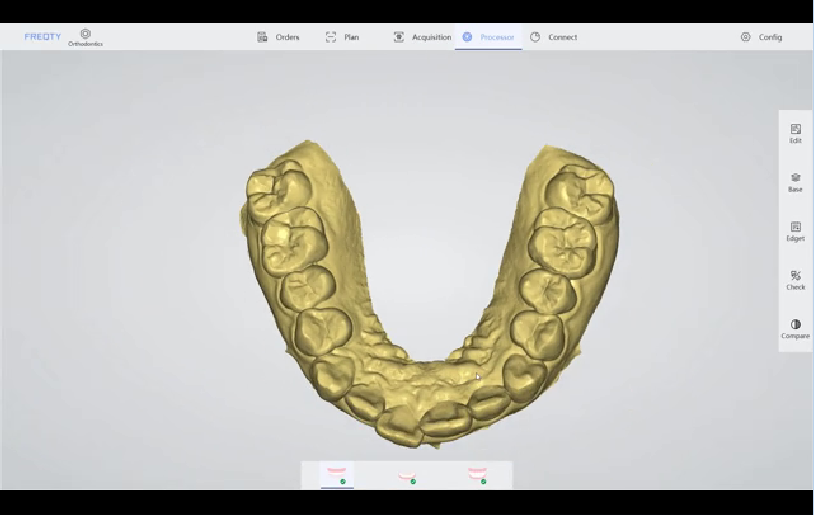Click the FREQTY logo

(43, 37)
